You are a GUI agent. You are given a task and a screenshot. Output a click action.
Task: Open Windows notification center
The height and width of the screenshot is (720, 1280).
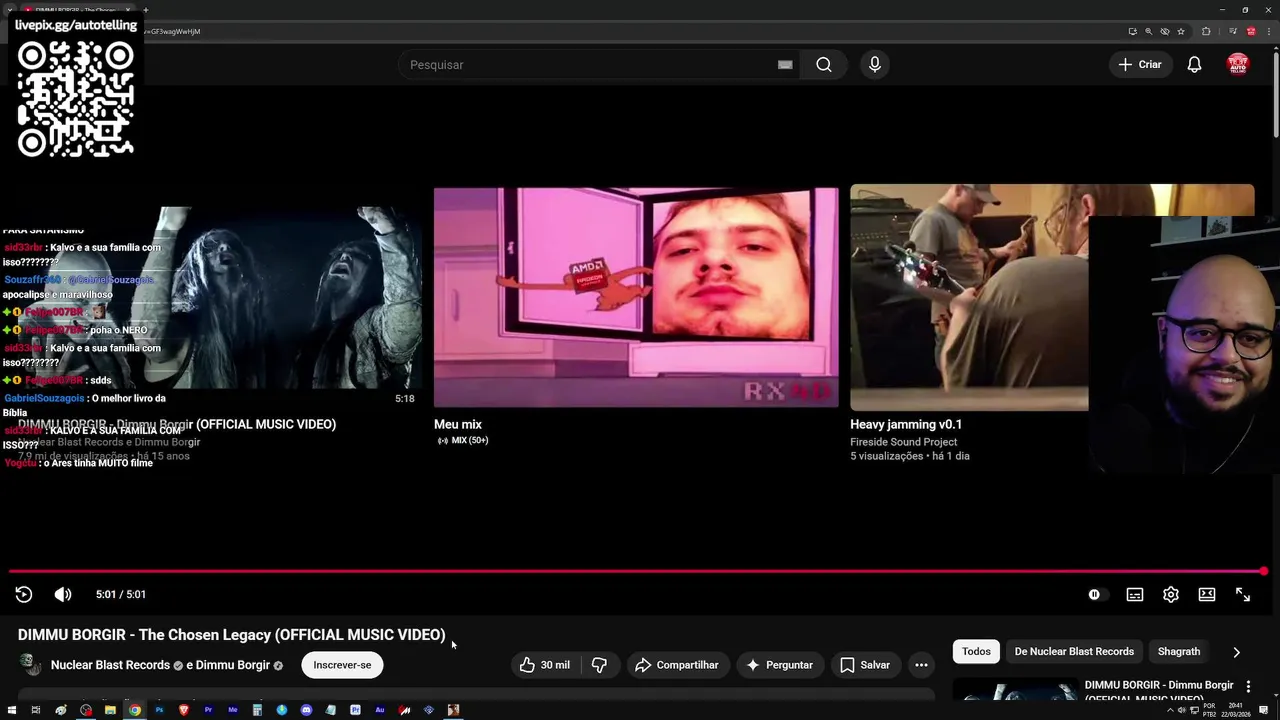1261,710
